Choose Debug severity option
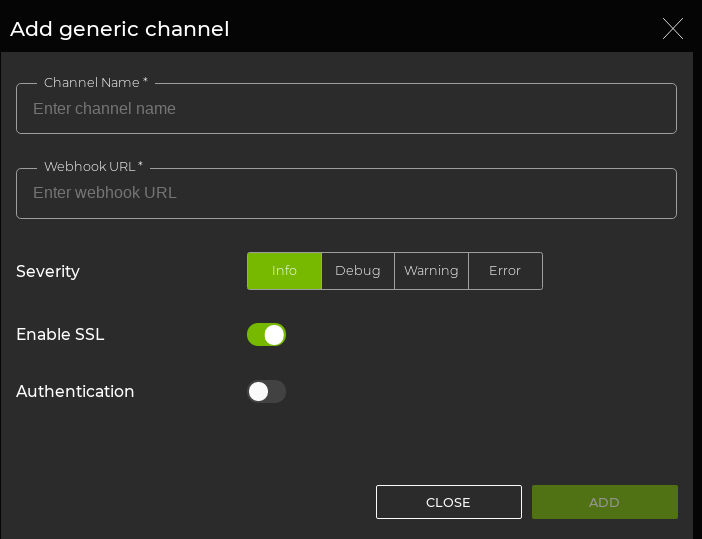 click(x=358, y=271)
